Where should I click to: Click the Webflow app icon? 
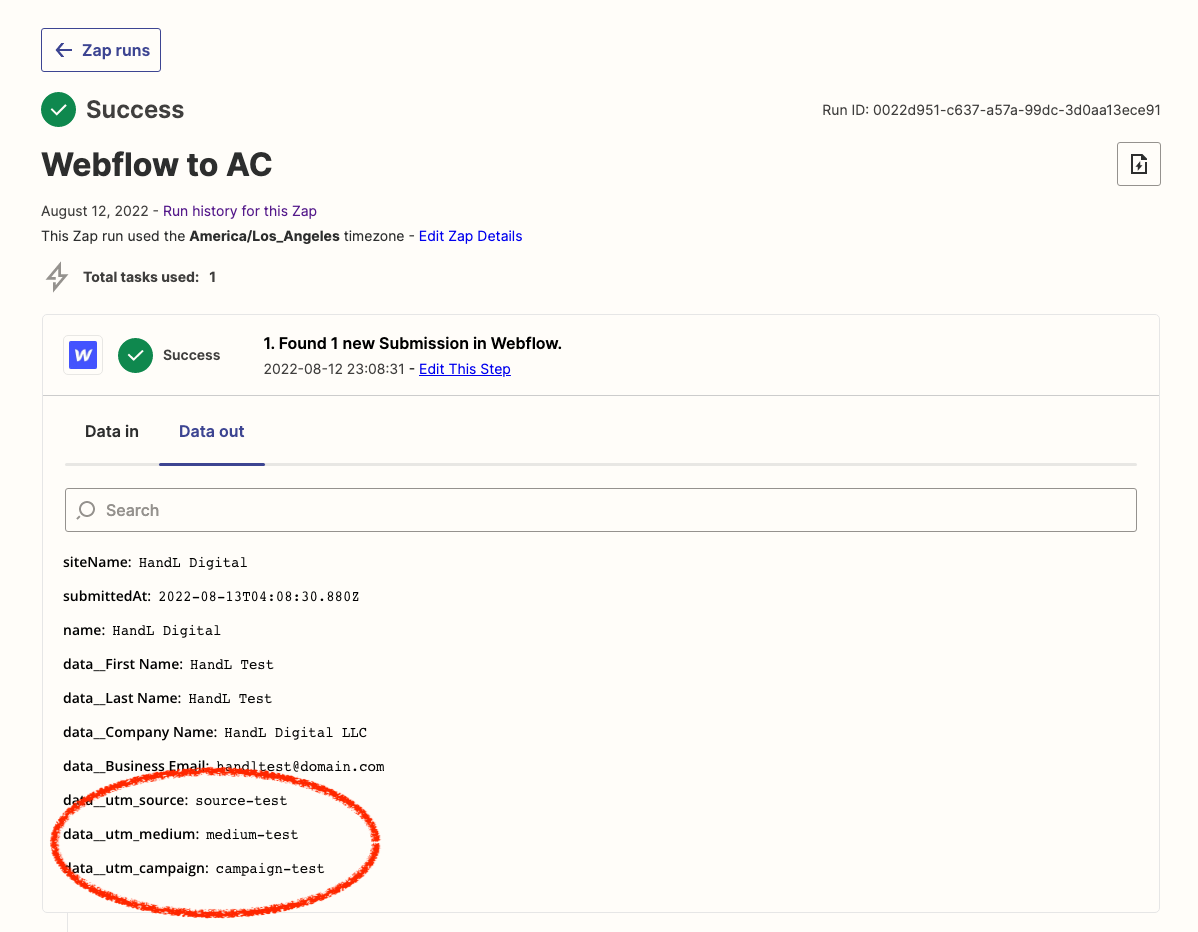click(83, 355)
